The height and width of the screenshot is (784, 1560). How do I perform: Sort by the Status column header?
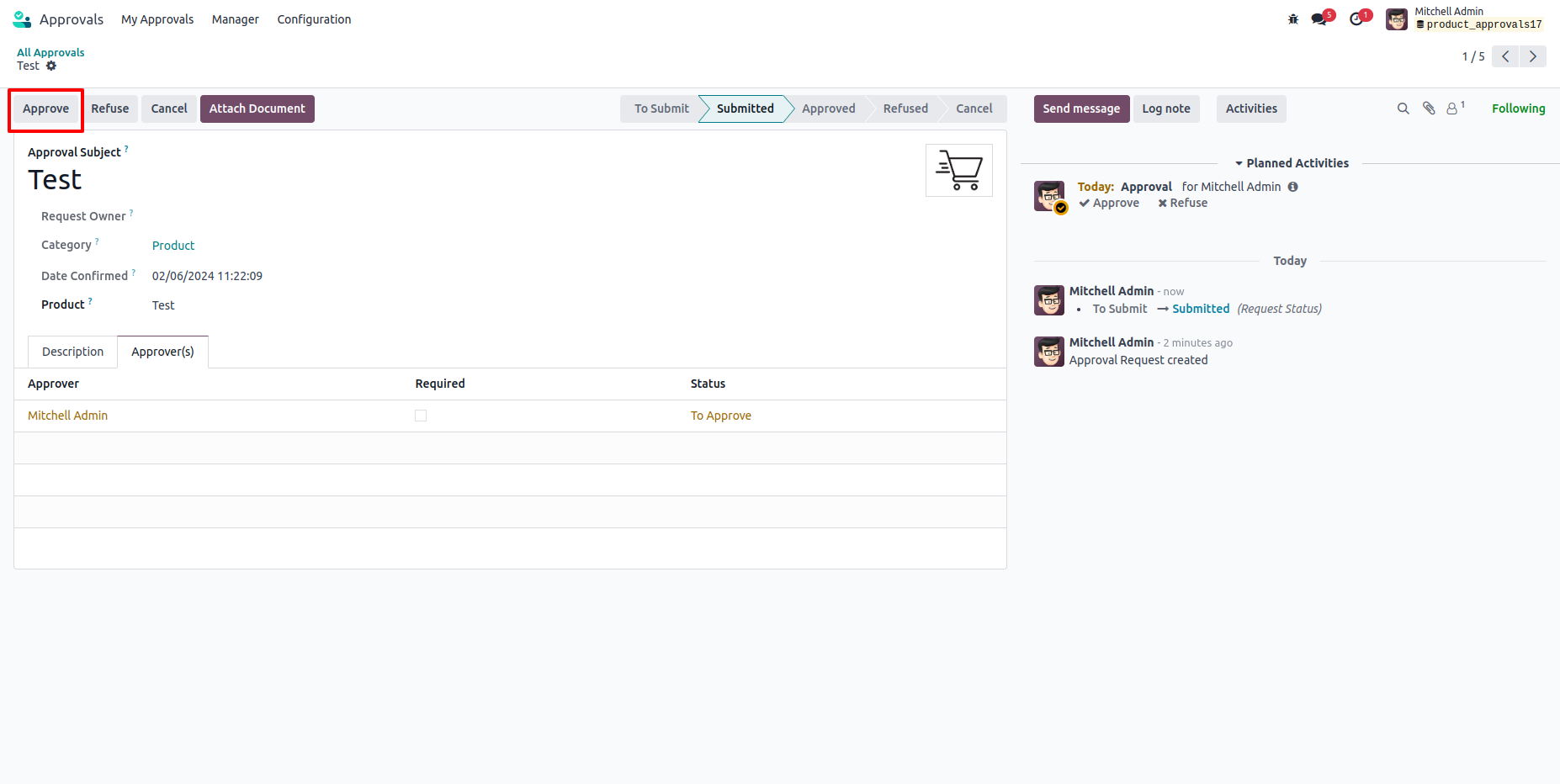pyautogui.click(x=708, y=384)
